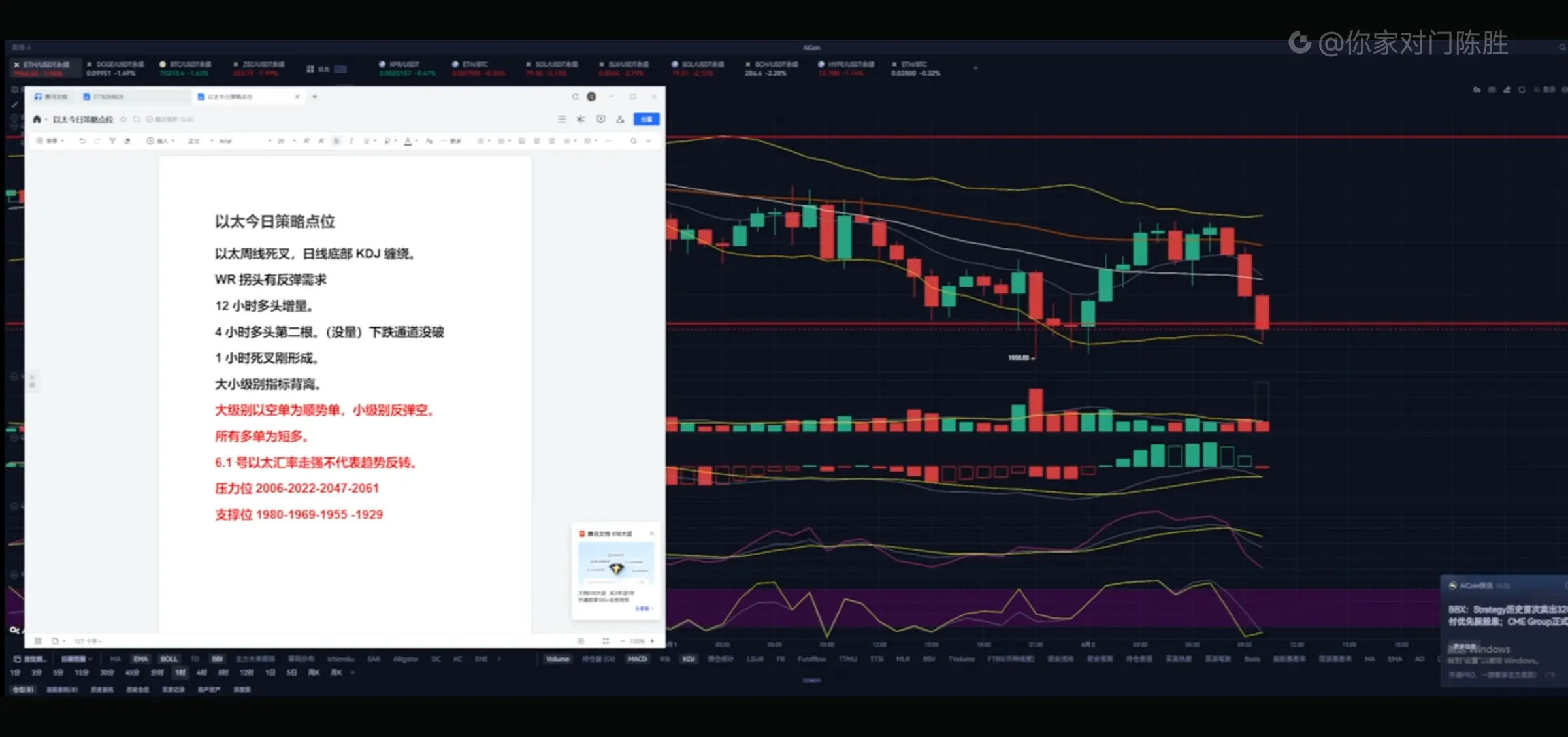Viewport: 1568px width, 737px height.
Task: Click the drawing brush icon above chart
Action: [x=1507, y=90]
